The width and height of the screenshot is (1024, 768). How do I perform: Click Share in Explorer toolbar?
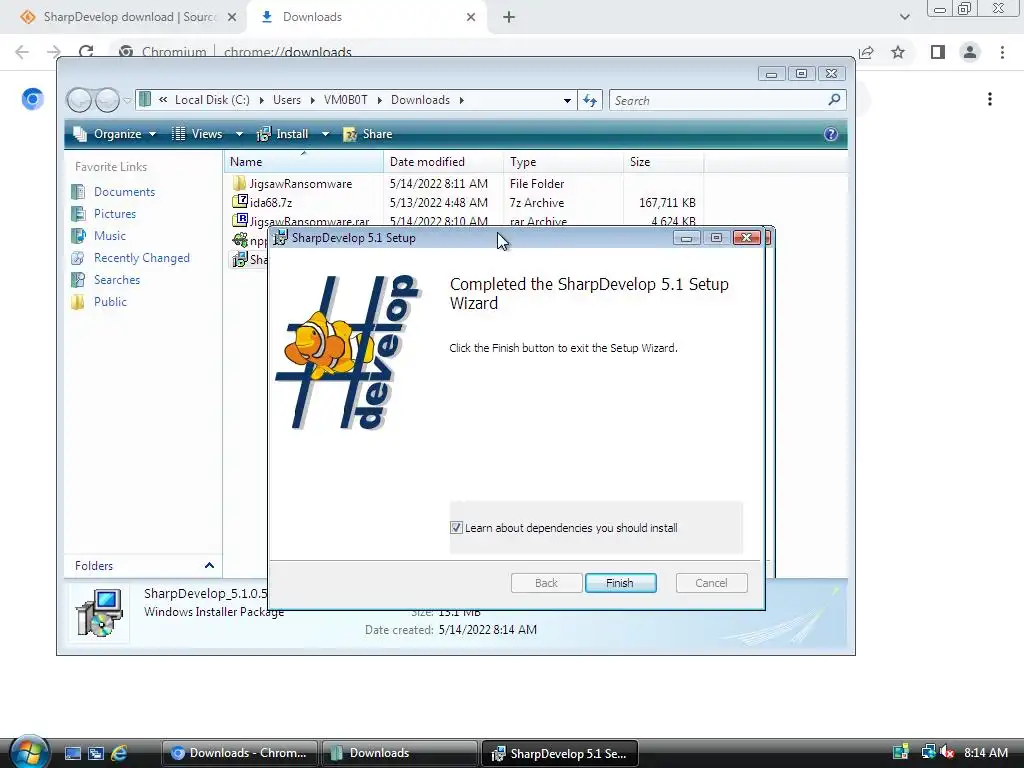368,134
